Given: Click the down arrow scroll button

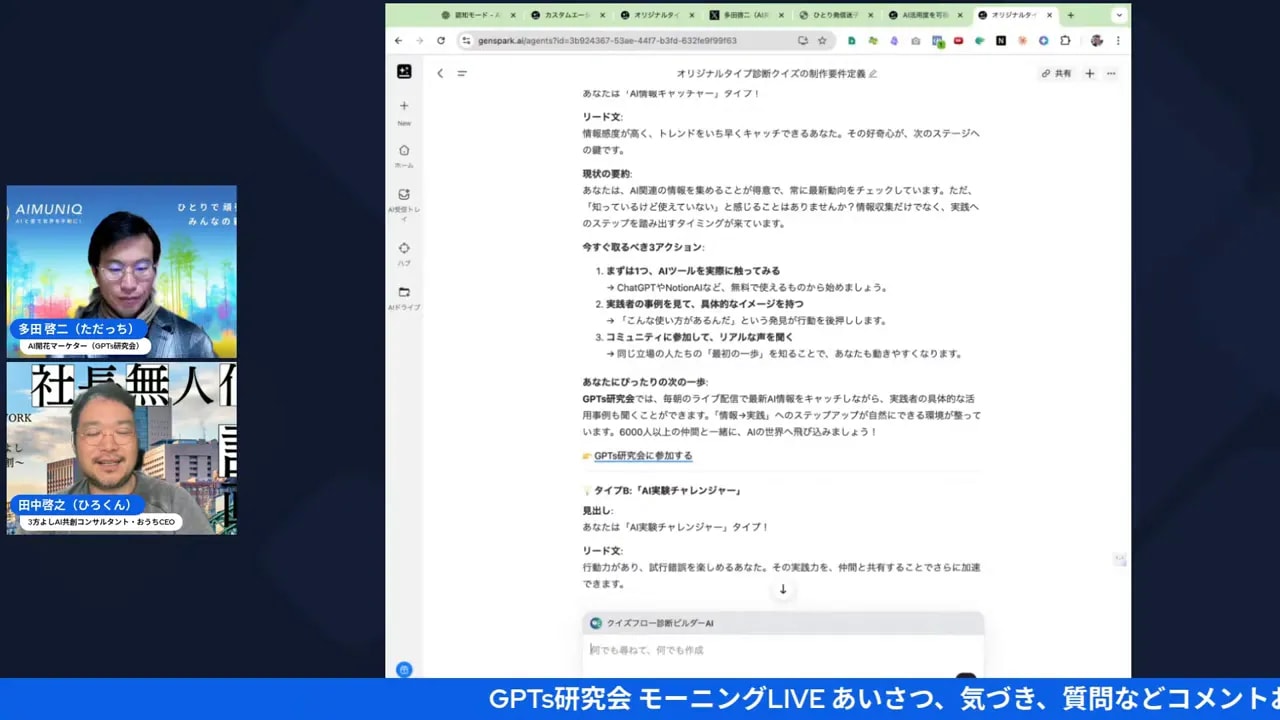Looking at the screenshot, I should pyautogui.click(x=782, y=590).
